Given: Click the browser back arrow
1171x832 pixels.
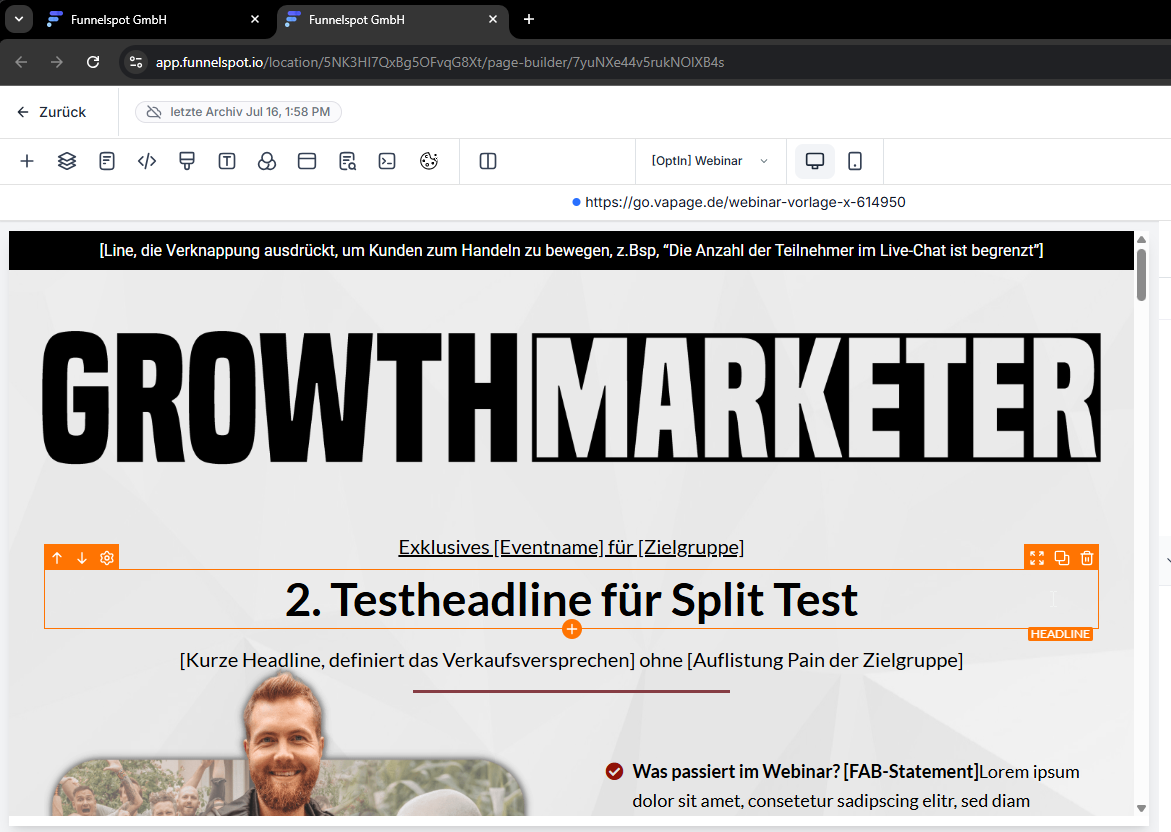Looking at the screenshot, I should click(x=21, y=62).
